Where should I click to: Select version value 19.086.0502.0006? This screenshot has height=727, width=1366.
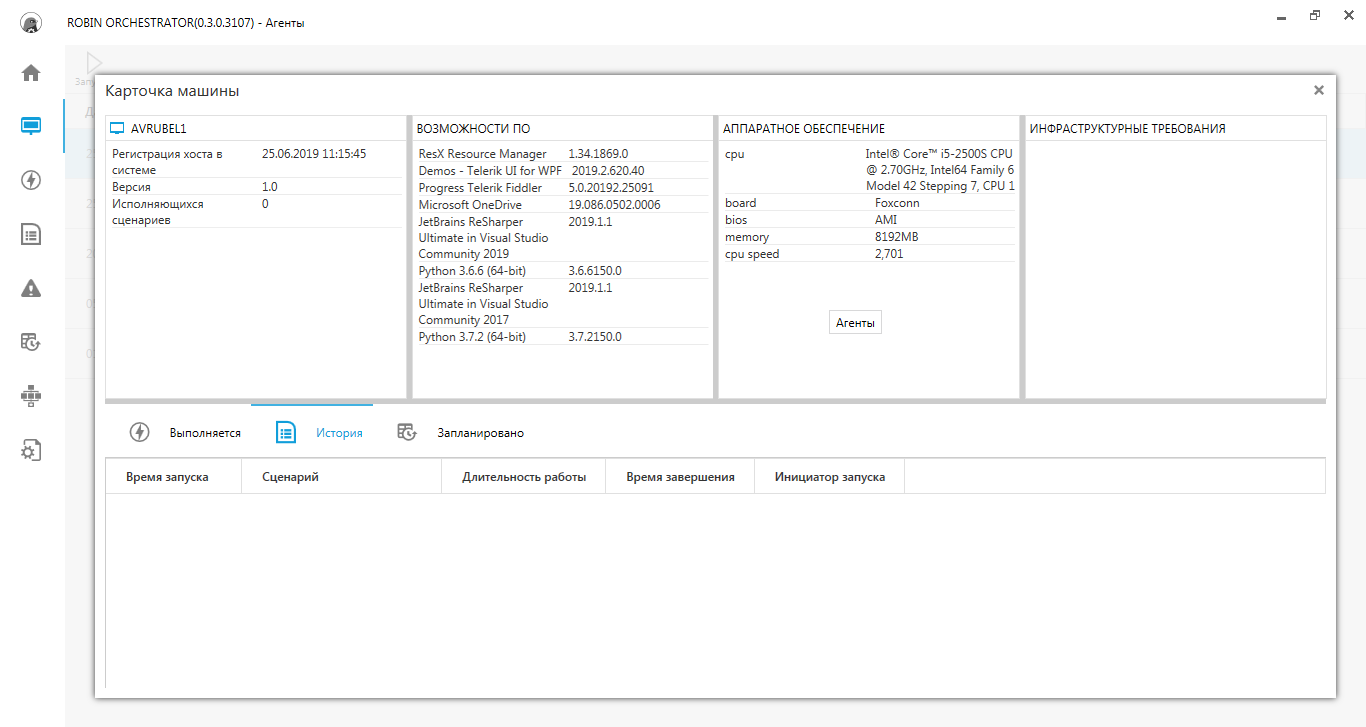pos(614,205)
